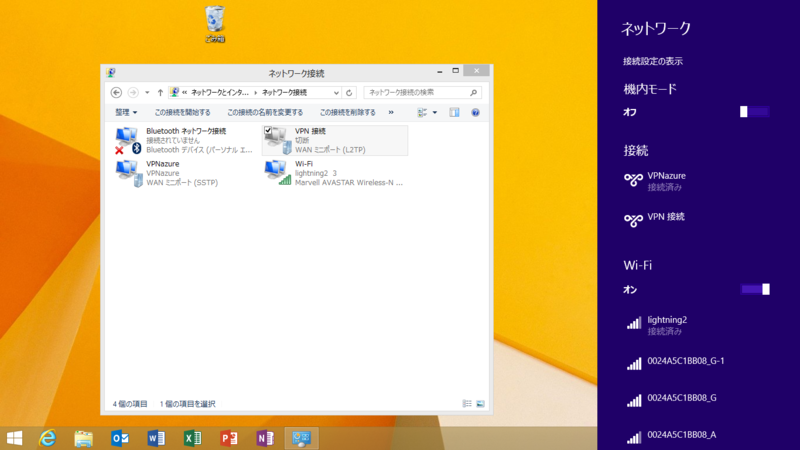Image resolution: width=800 pixels, height=450 pixels.
Task: Open the Recycle Bin desktop icon
Action: click(x=215, y=24)
